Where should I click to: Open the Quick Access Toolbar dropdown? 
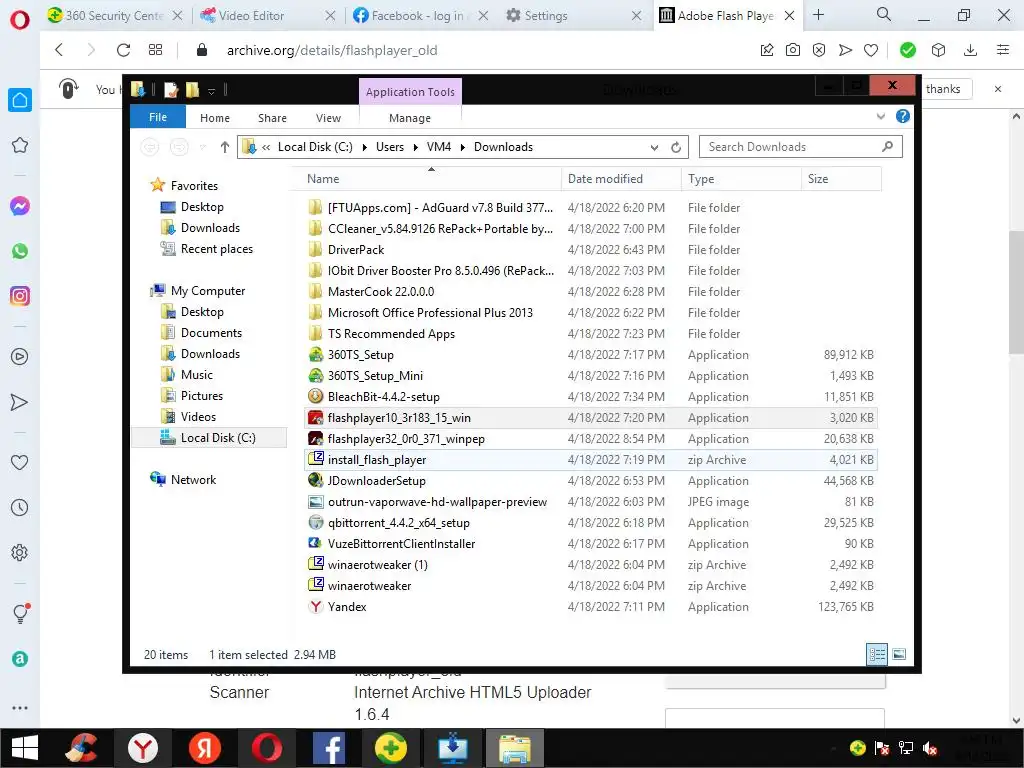pyautogui.click(x=211, y=91)
